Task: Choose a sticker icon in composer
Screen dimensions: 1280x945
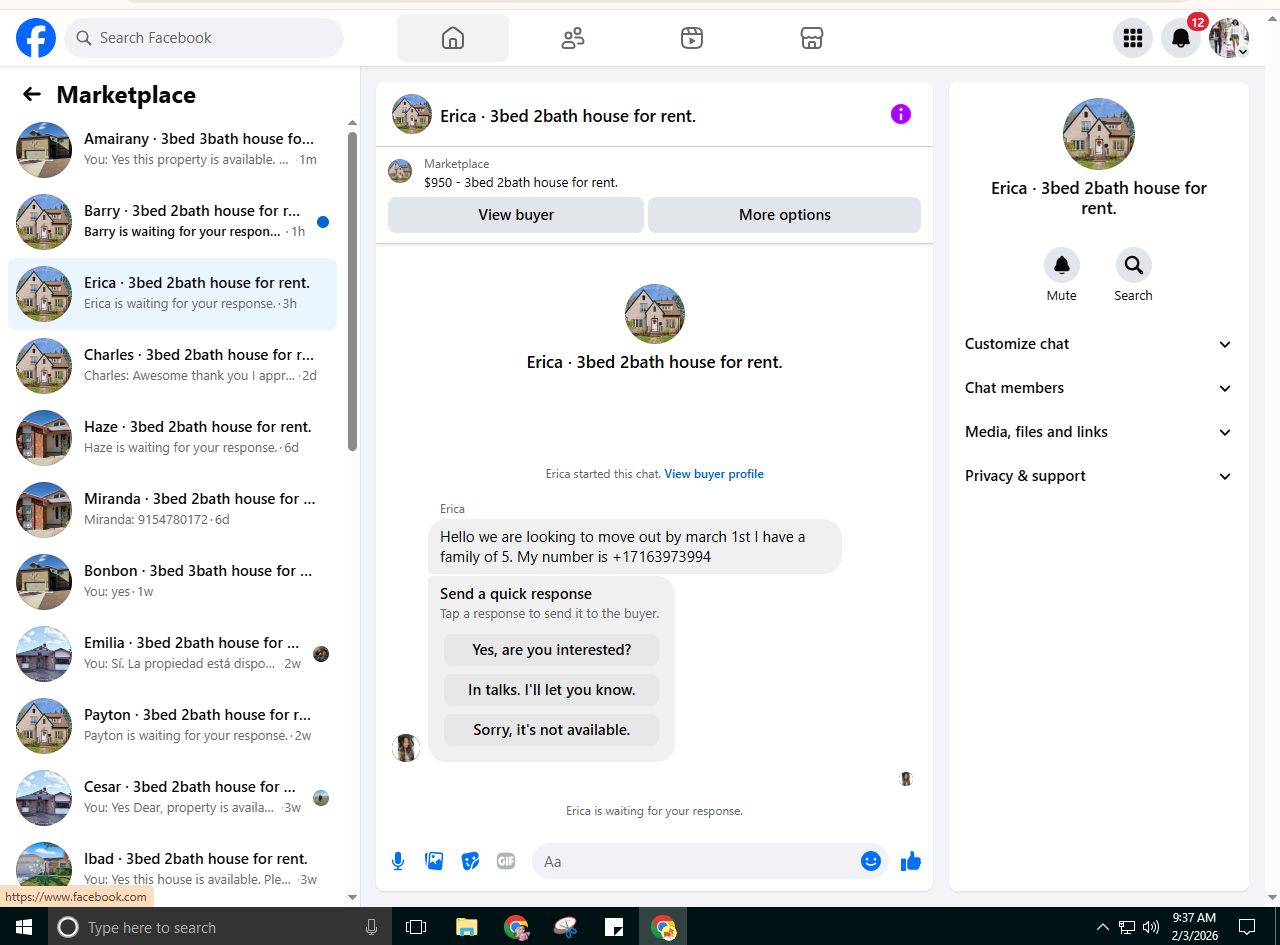Action: click(x=470, y=861)
